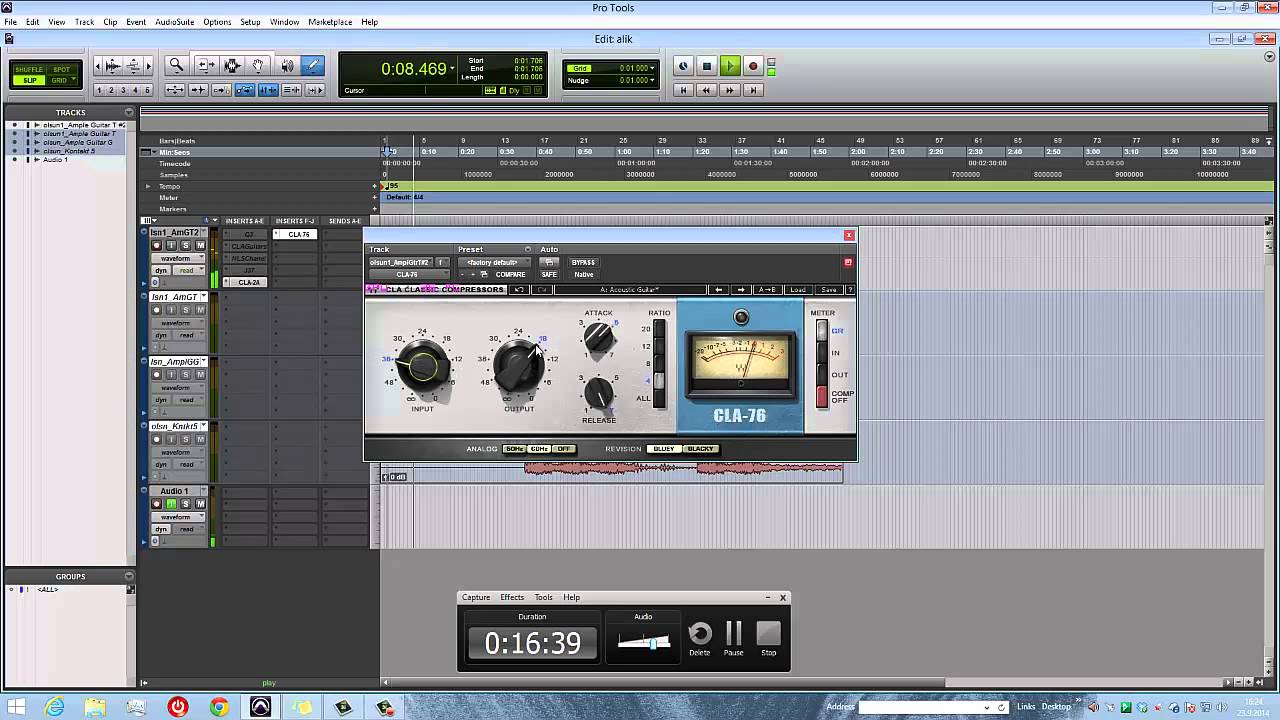
Task: Toggle automation SAFE in plugin window
Action: tap(549, 274)
